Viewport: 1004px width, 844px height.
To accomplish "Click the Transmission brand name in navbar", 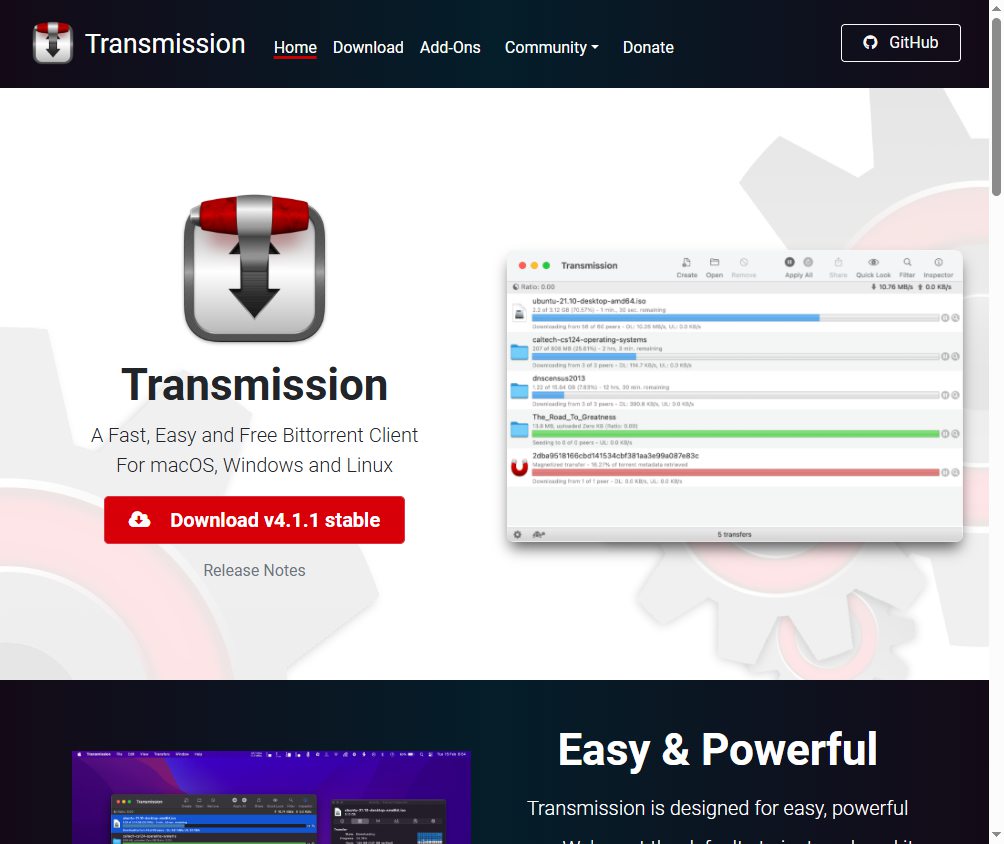I will pos(165,44).
